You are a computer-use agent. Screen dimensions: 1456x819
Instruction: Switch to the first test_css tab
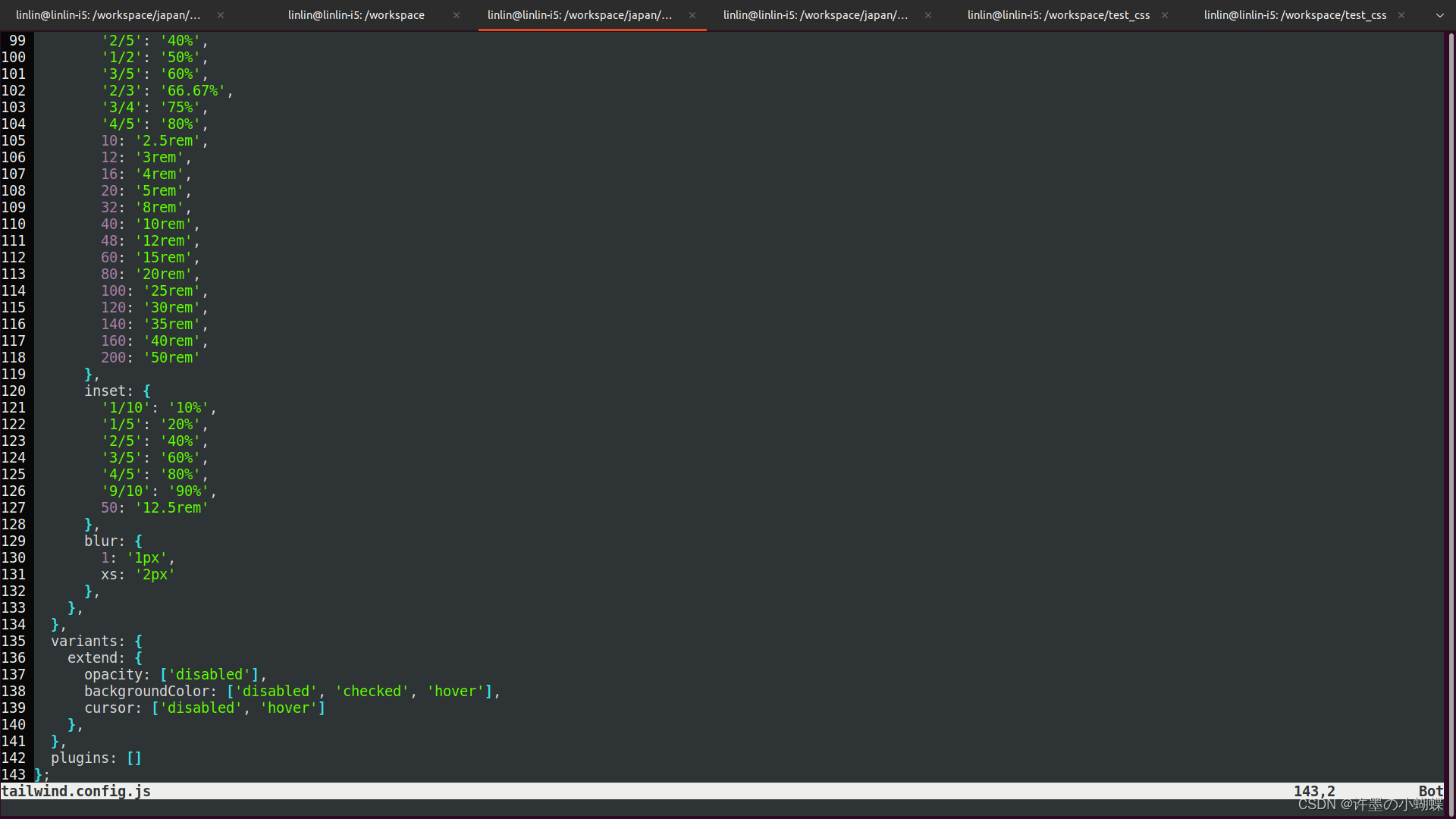coord(1058,15)
